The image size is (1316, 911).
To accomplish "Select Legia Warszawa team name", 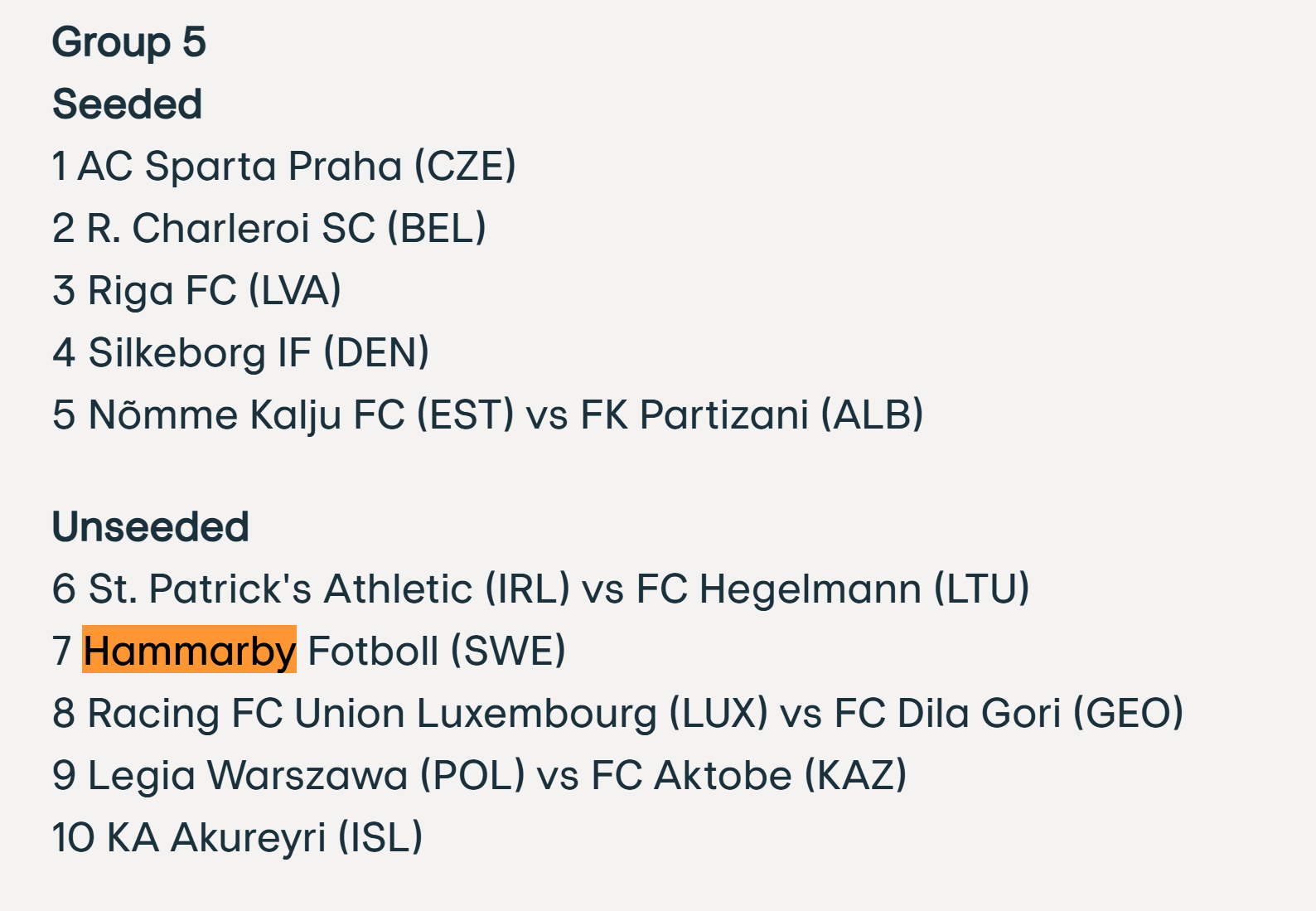I will [248, 776].
